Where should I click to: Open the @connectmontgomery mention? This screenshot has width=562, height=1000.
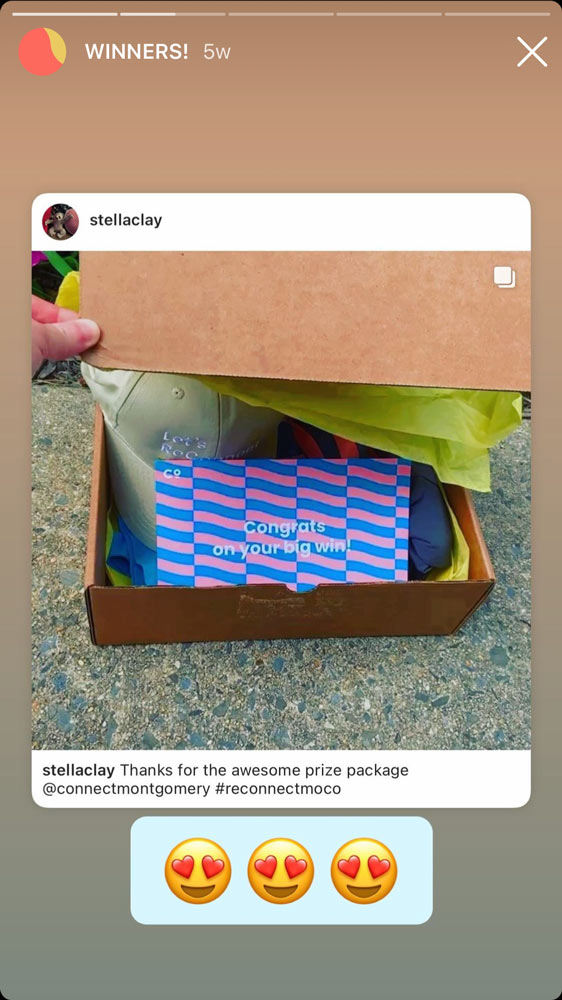126,789
